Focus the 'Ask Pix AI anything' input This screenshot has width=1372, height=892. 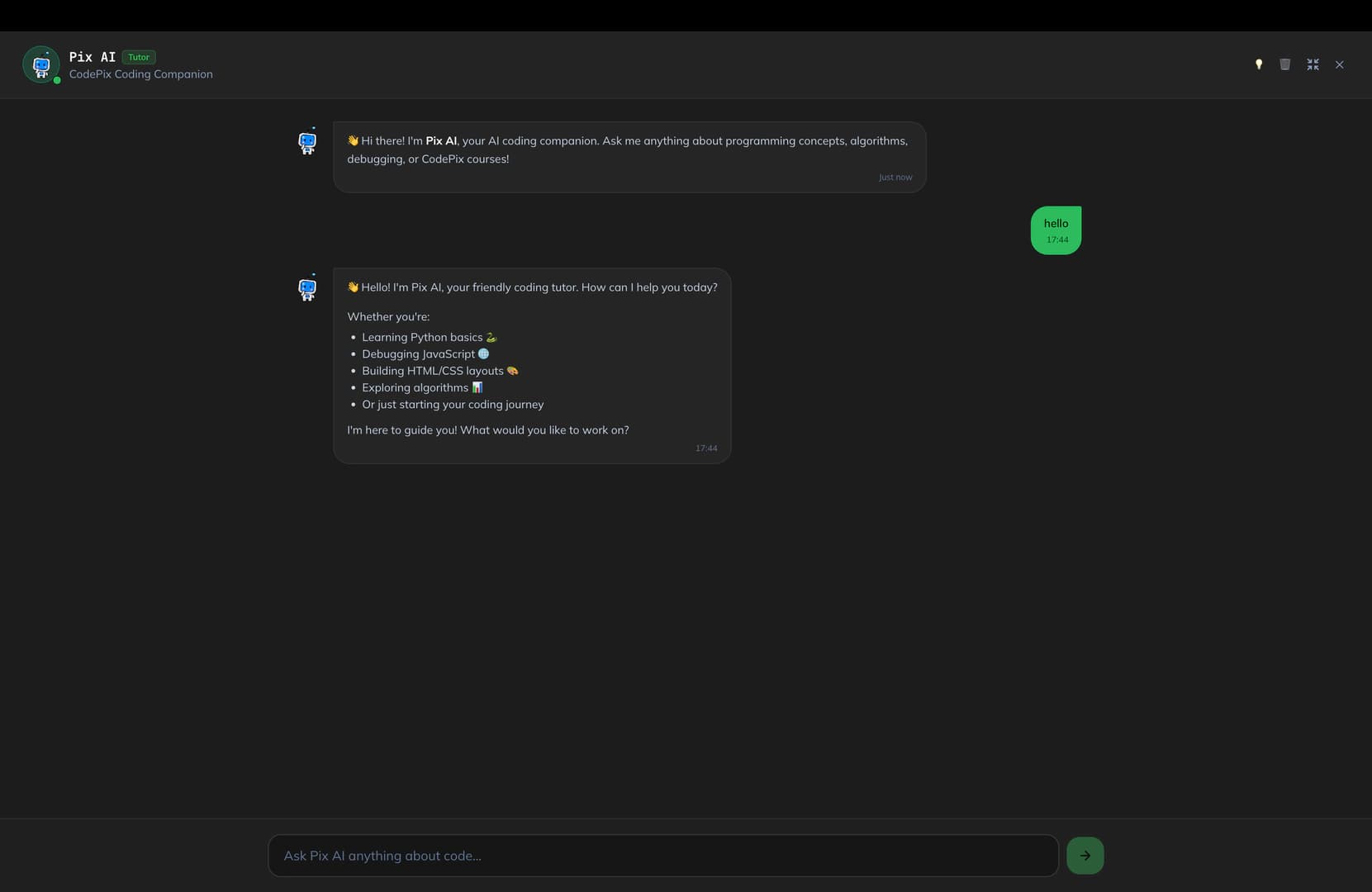pos(663,856)
